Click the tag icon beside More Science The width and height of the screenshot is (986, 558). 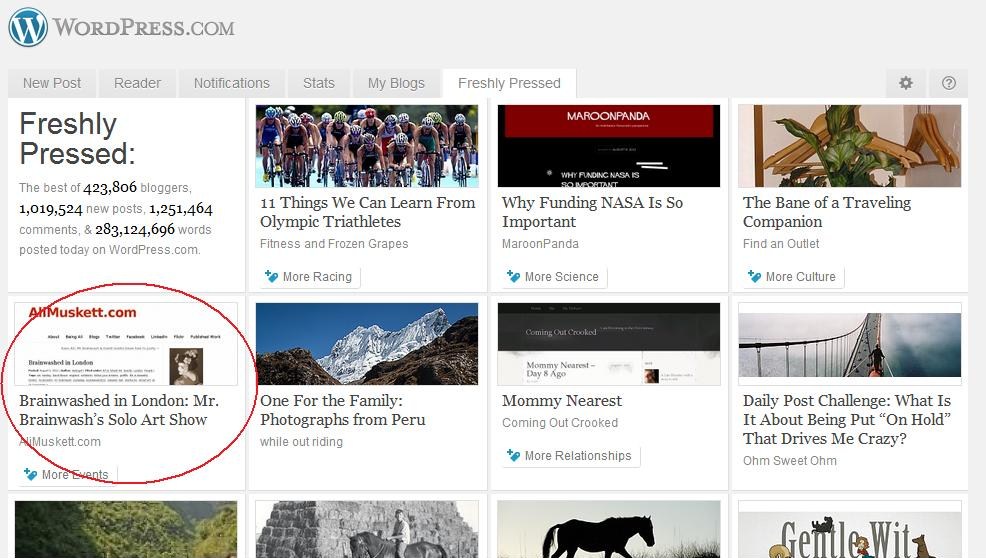513,277
